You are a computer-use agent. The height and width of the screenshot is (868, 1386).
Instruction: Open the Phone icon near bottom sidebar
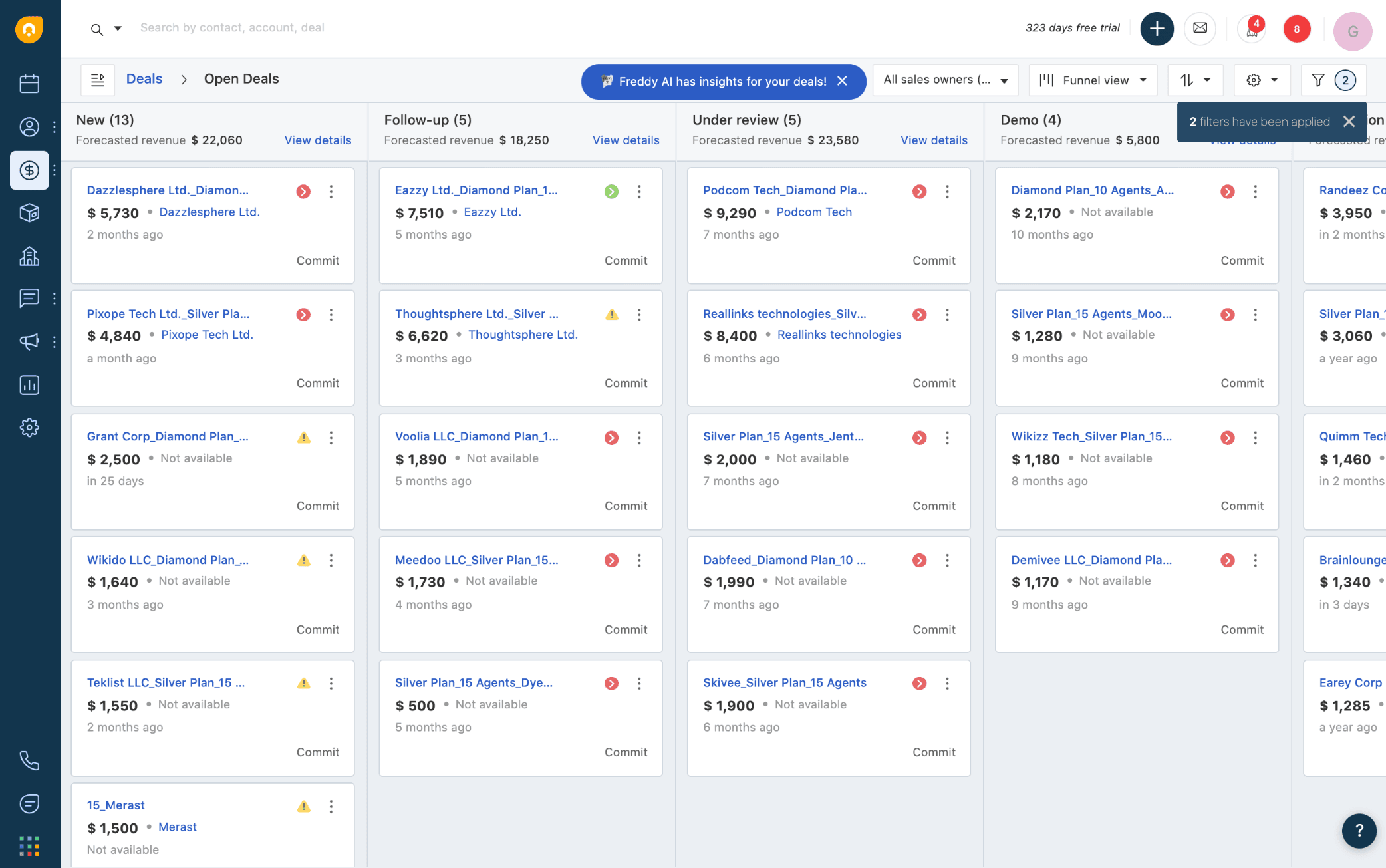(29, 760)
